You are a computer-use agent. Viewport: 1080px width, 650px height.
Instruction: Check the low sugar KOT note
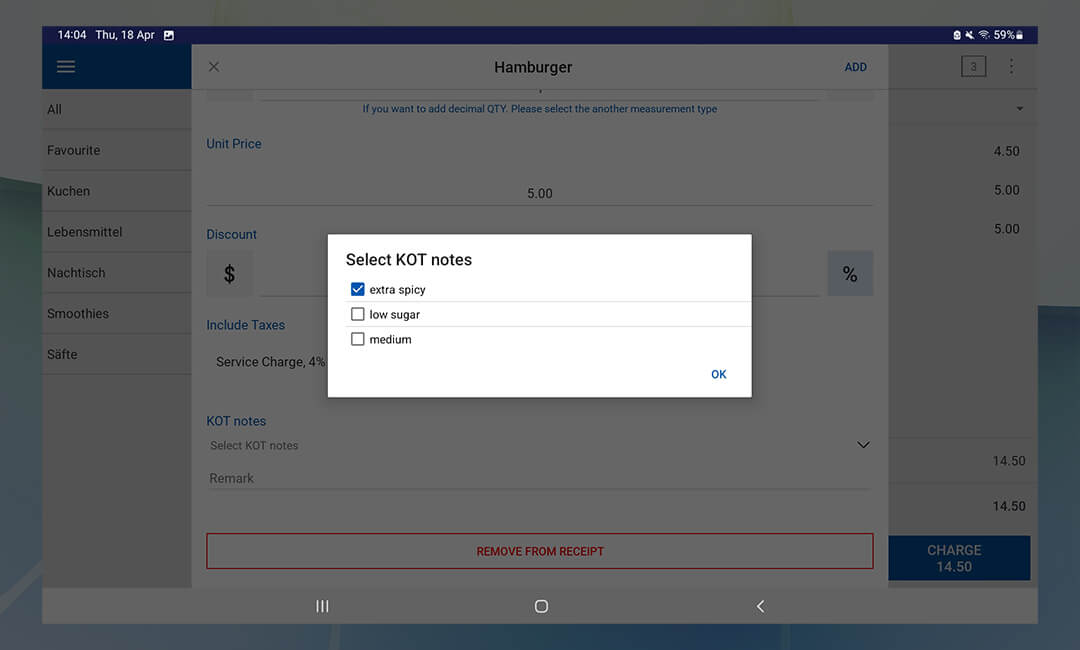point(358,314)
